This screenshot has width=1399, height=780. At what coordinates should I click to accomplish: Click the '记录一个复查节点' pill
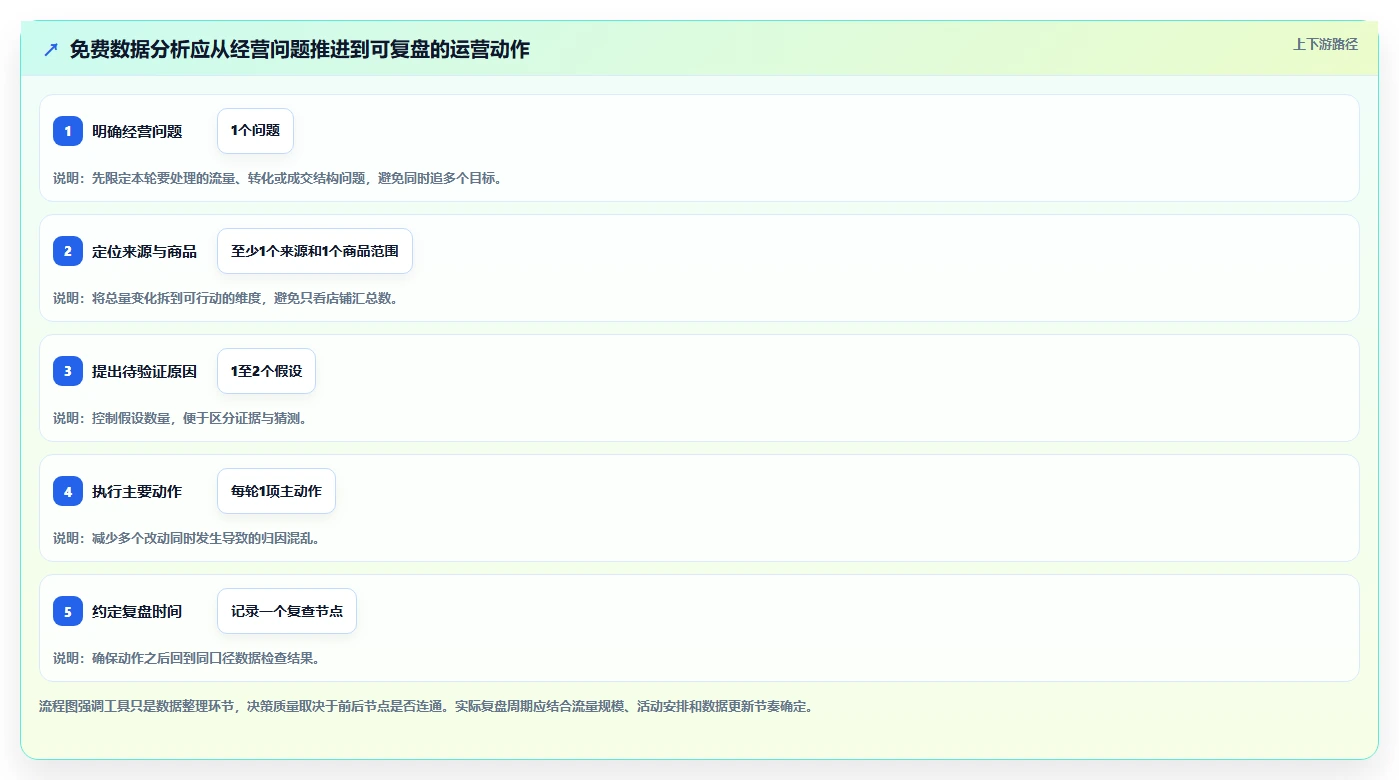287,611
